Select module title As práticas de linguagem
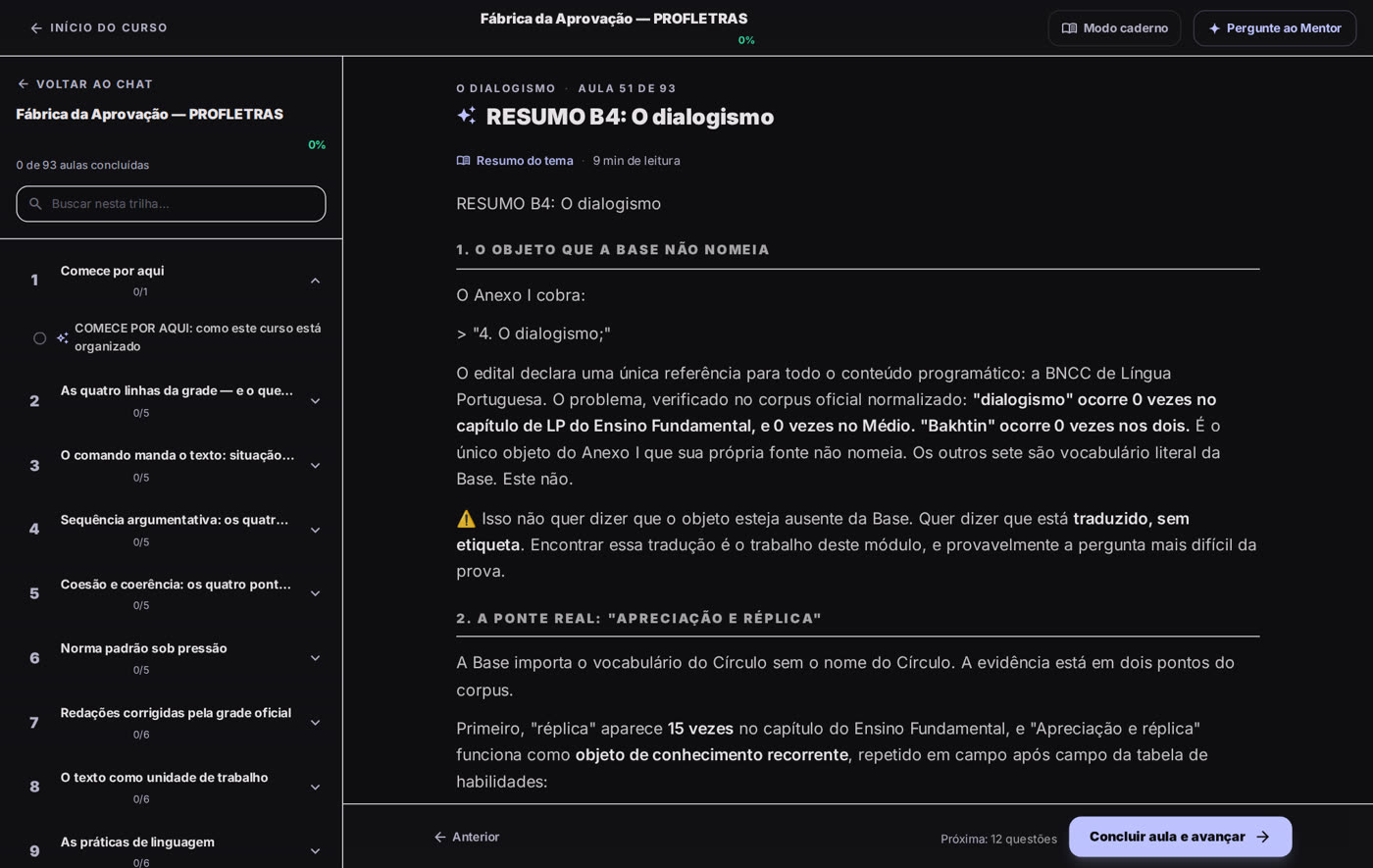 [137, 842]
